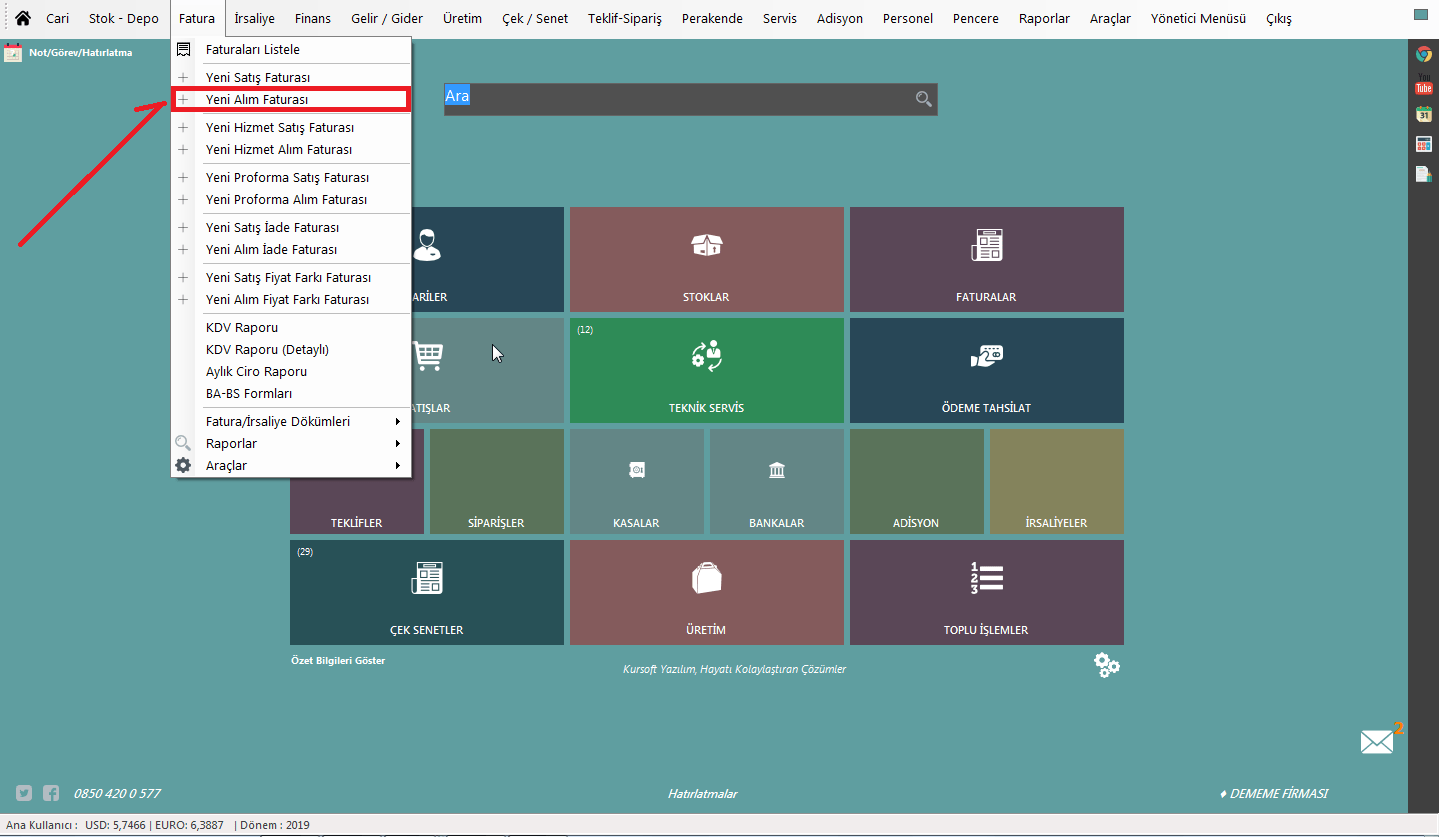The width and height of the screenshot is (1439, 837).
Task: Choose Yeni Alım İade Faturası
Action: click(291, 249)
